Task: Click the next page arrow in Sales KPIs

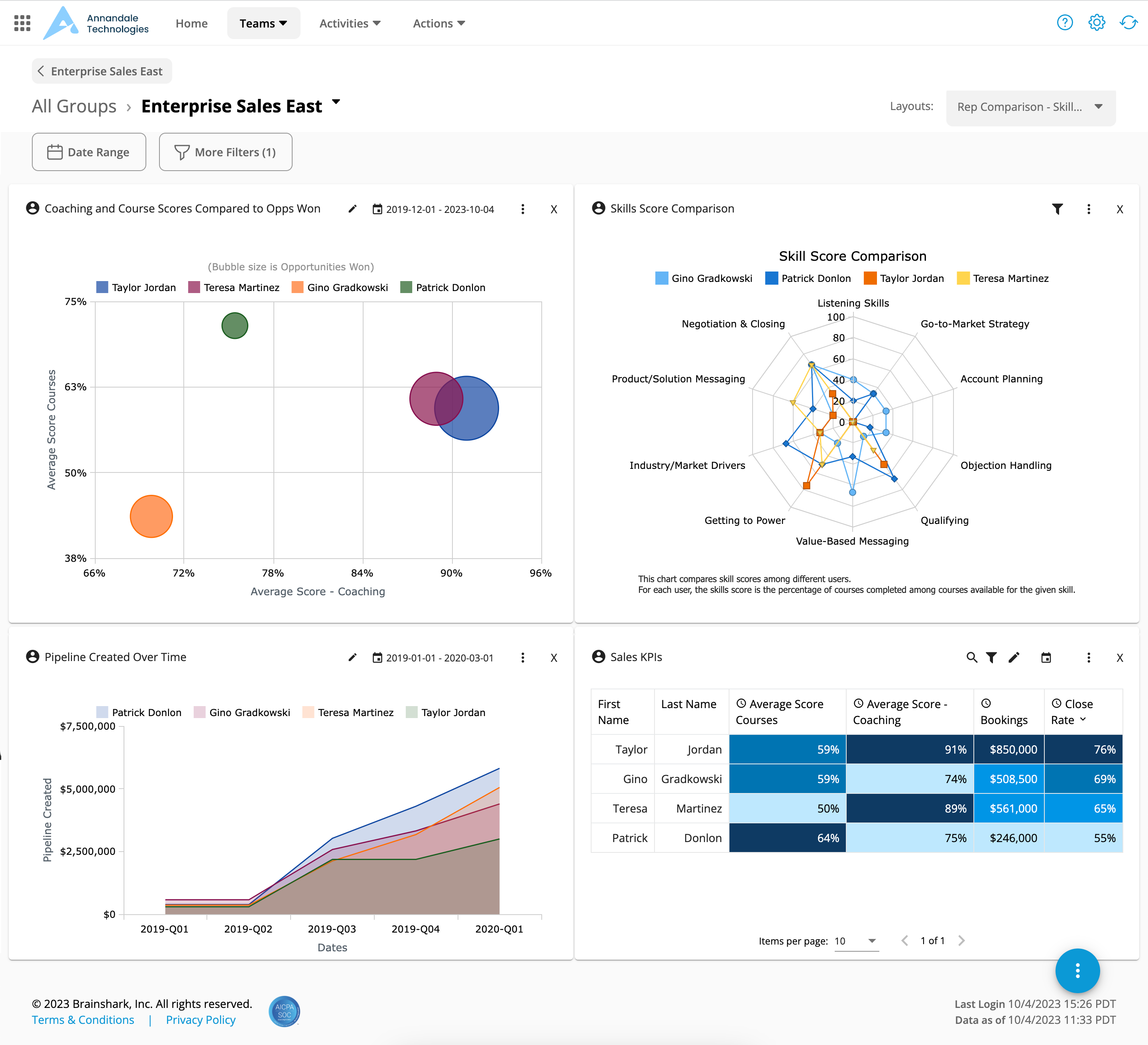Action: pos(962,941)
